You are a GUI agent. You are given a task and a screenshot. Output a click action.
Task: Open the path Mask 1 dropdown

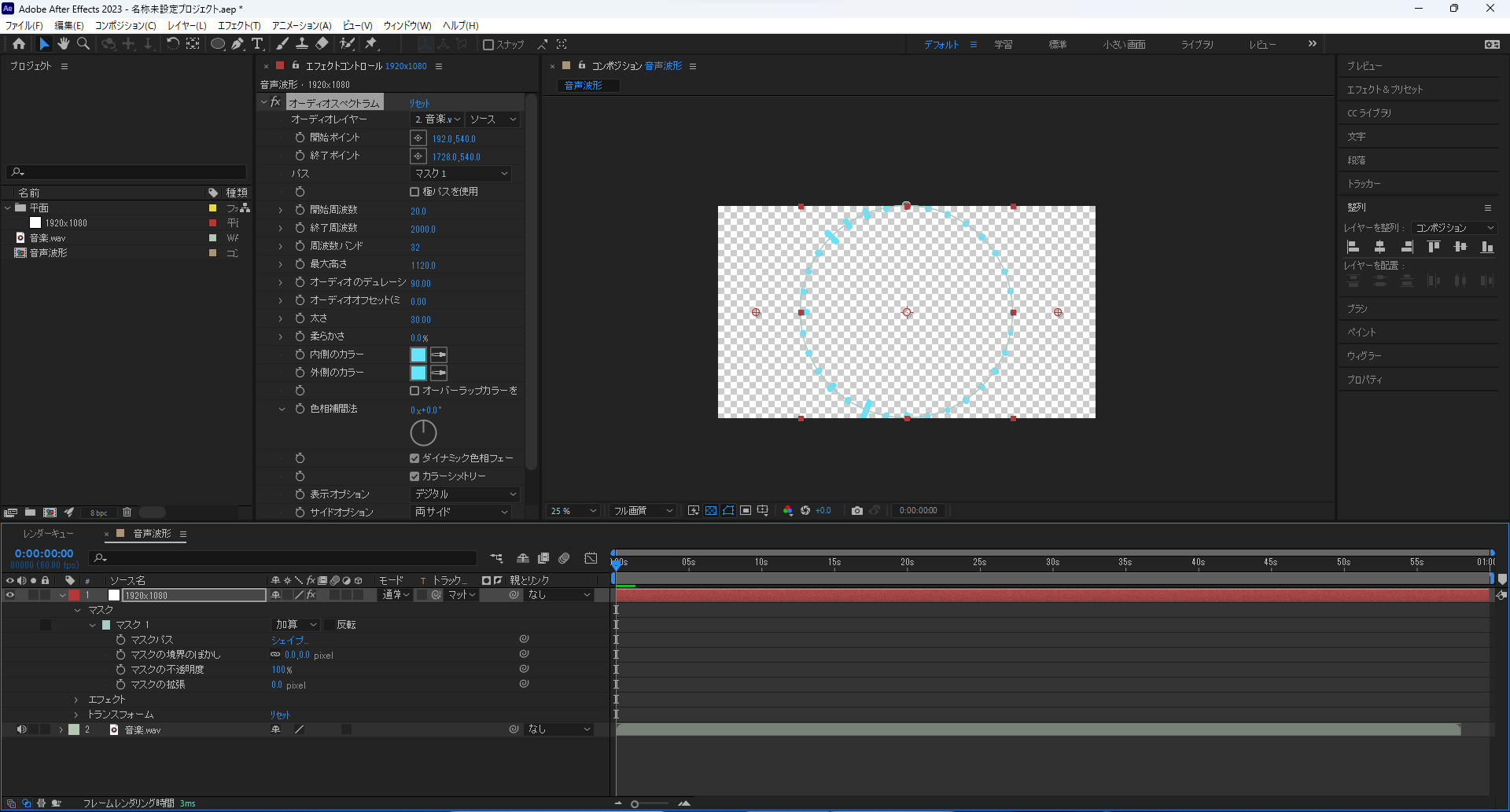tap(462, 174)
